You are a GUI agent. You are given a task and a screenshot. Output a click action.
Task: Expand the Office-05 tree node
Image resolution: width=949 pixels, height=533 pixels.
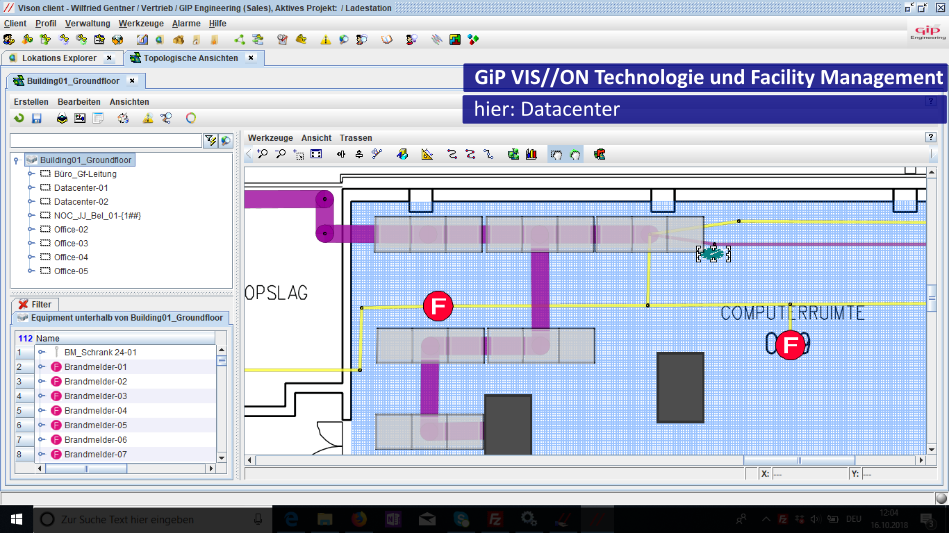31,271
